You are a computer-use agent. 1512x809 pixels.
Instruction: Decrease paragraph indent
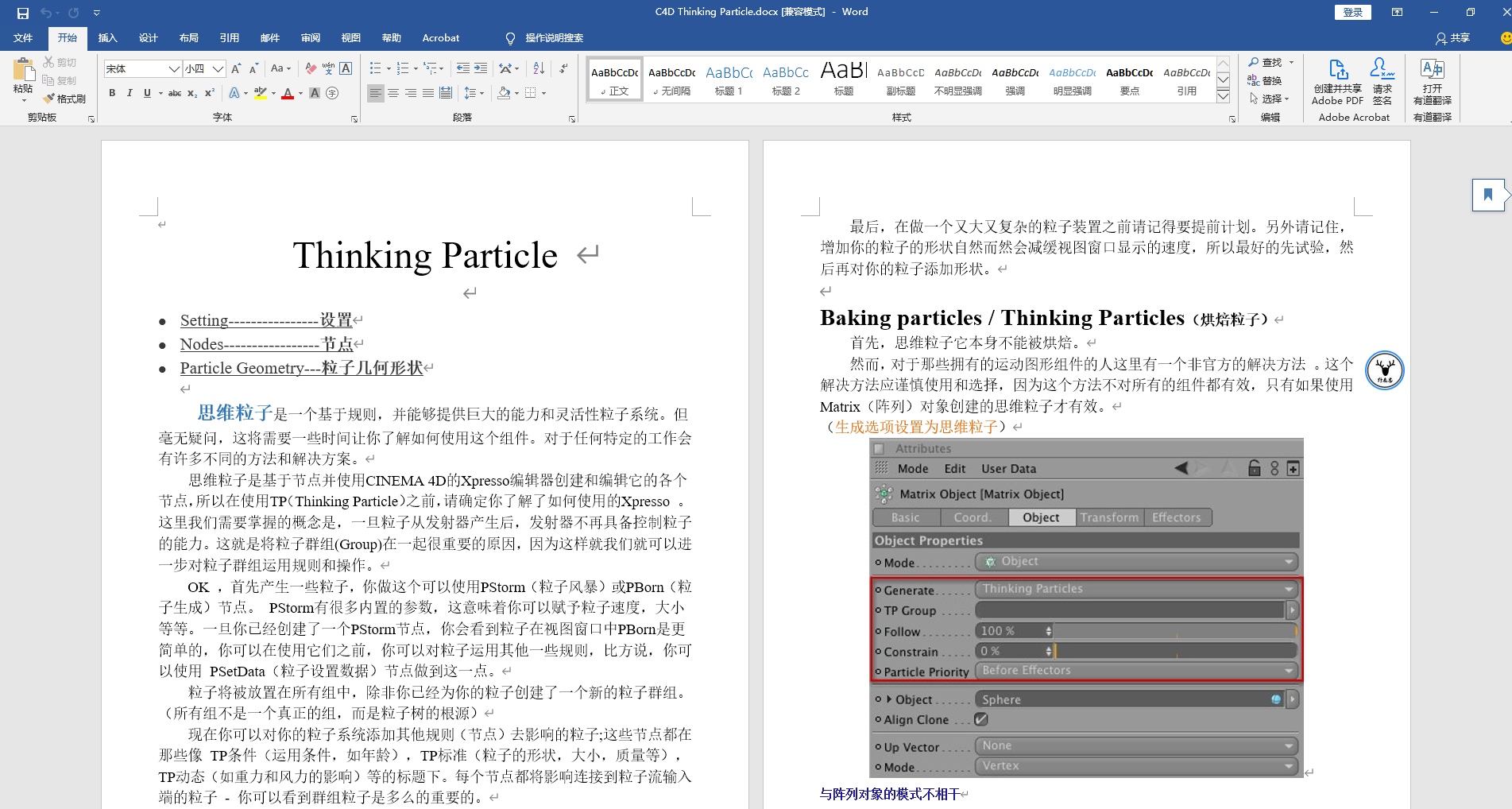pos(463,69)
